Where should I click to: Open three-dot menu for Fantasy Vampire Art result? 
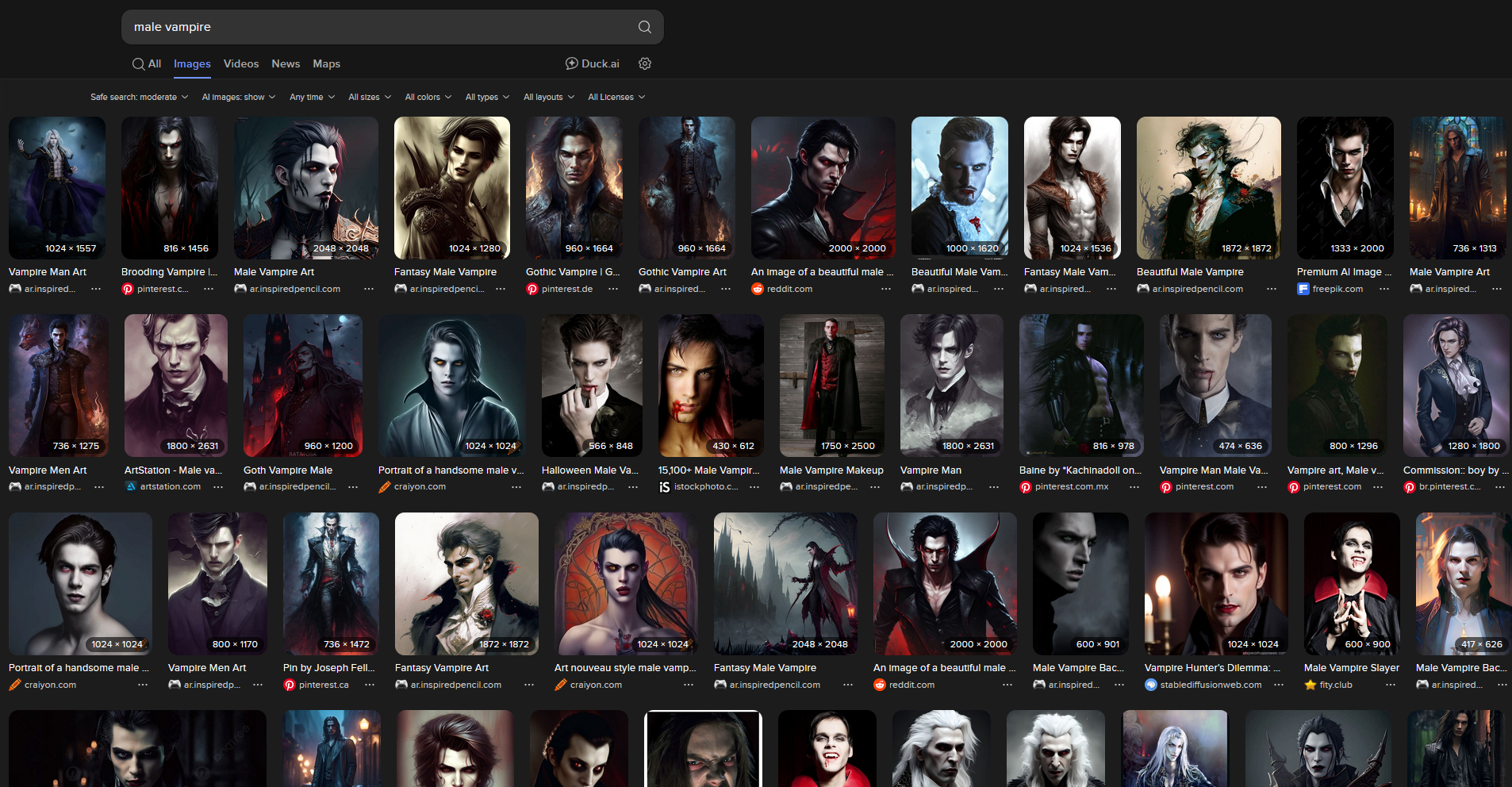529,685
